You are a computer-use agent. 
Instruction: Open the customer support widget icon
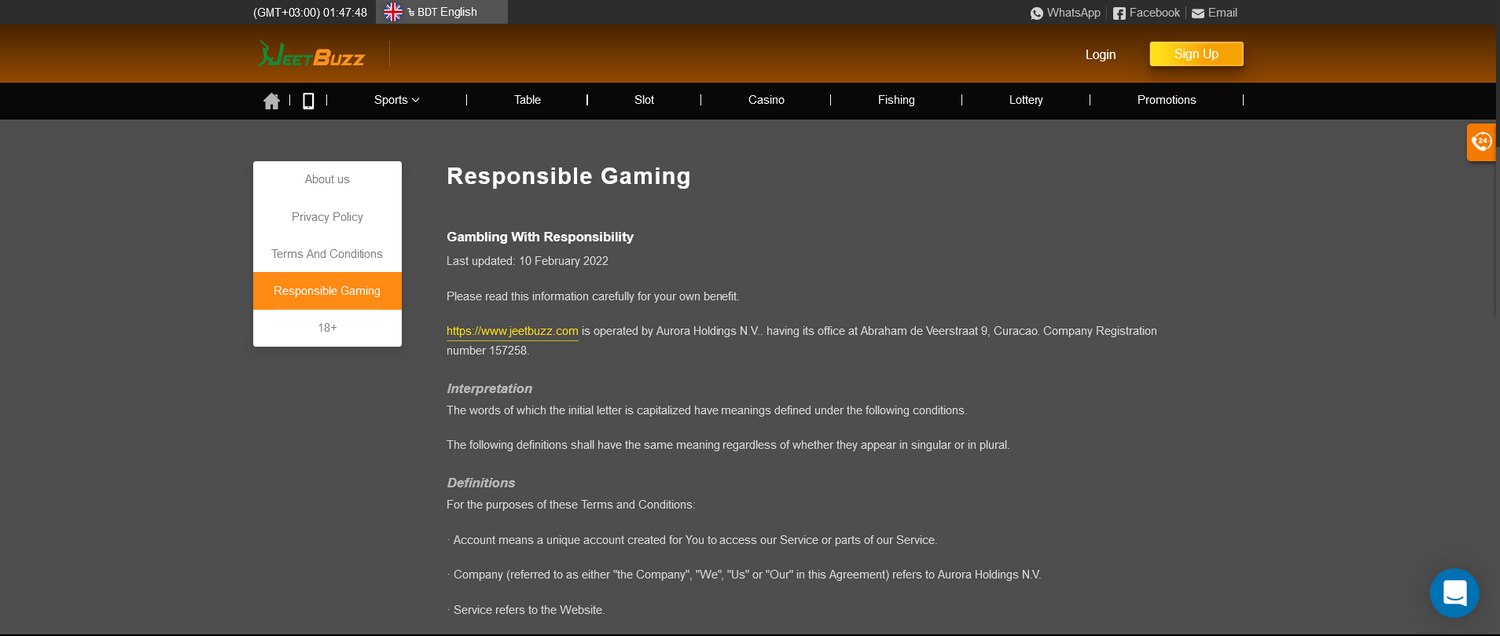click(1481, 142)
